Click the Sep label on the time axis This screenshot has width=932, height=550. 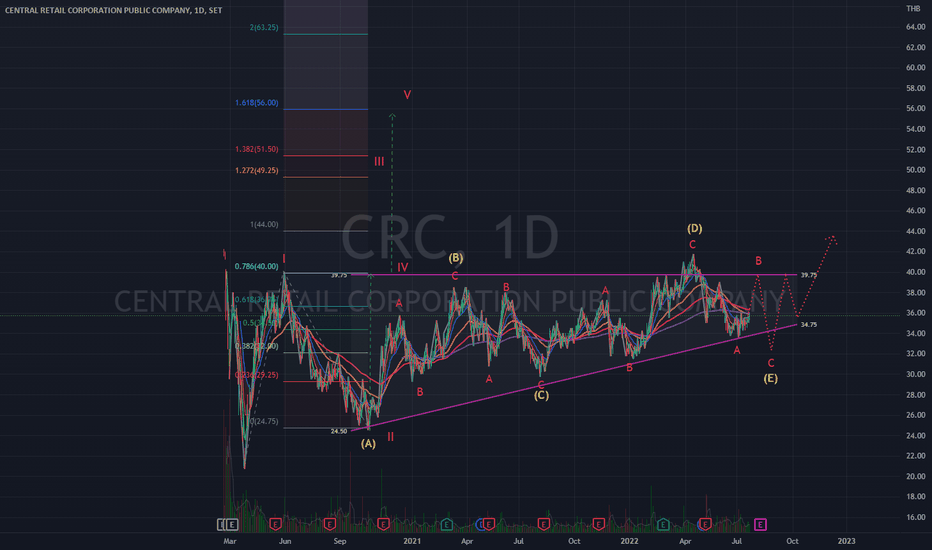pyautogui.click(x=339, y=541)
